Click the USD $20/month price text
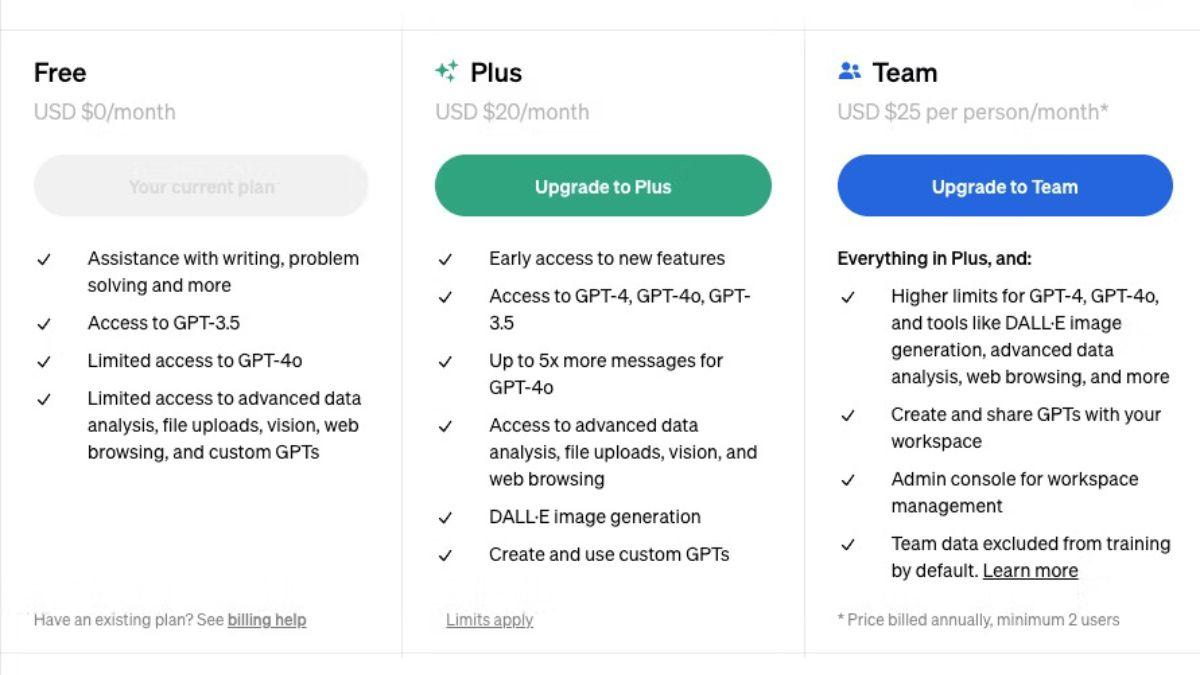The image size is (1200, 675). tap(512, 112)
